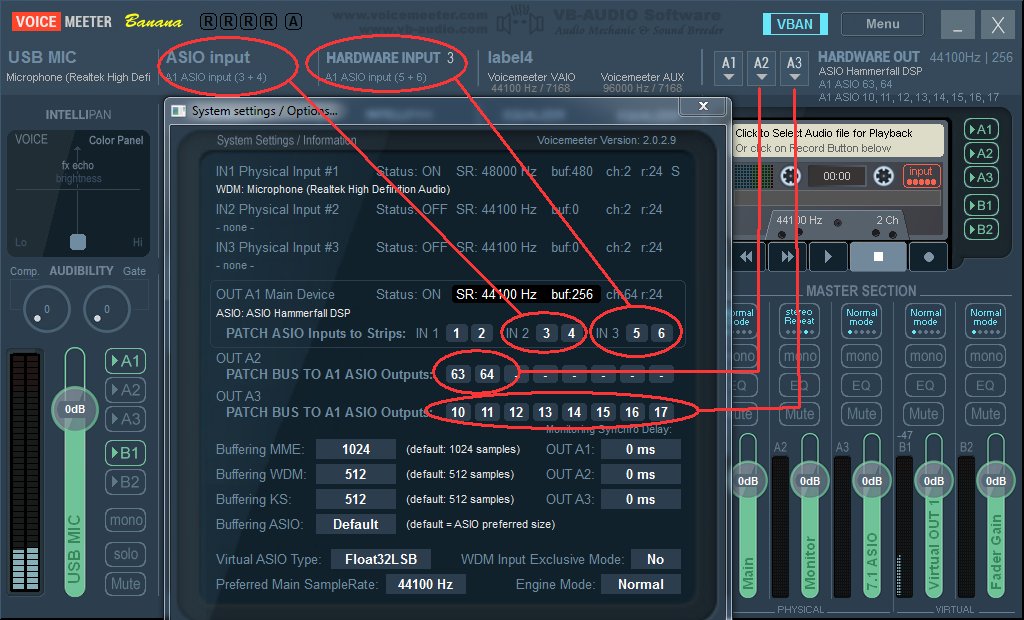
Task: Open the A1 hardware output device dropdown
Action: pos(729,67)
